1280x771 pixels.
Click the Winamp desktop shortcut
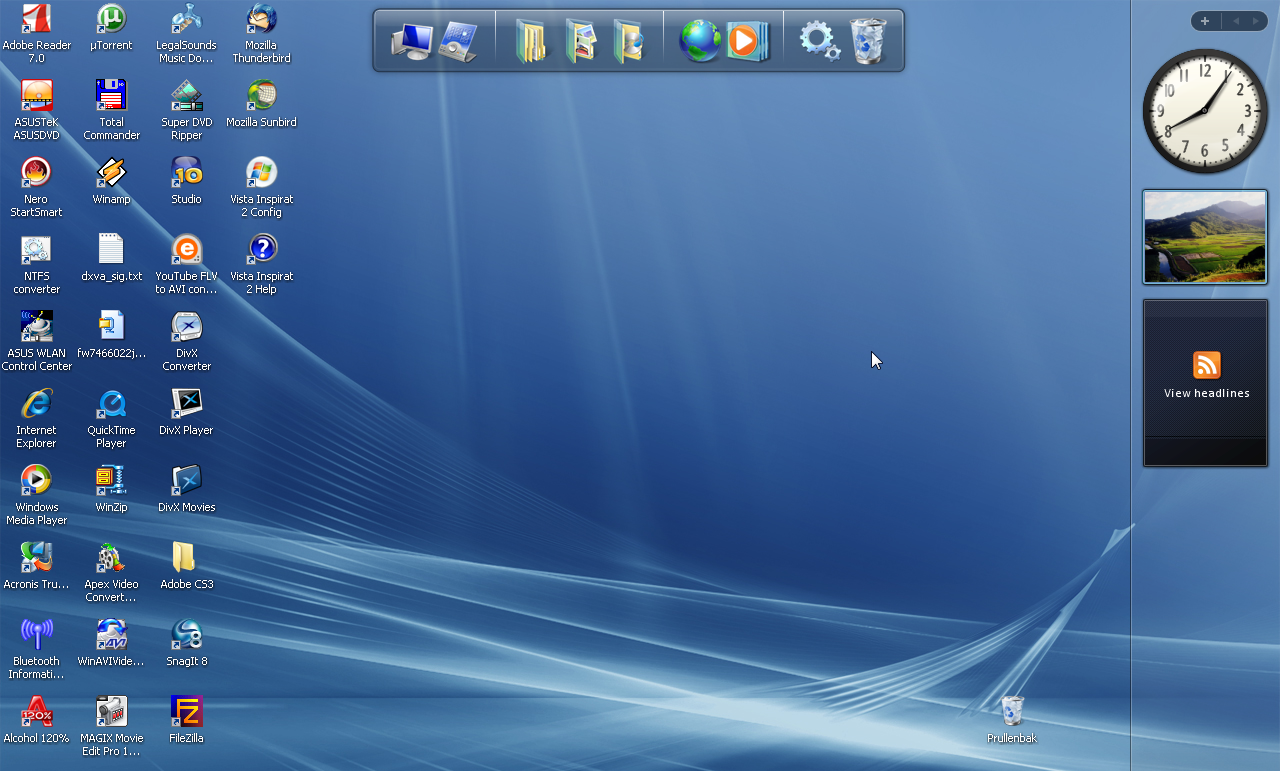coord(111,174)
